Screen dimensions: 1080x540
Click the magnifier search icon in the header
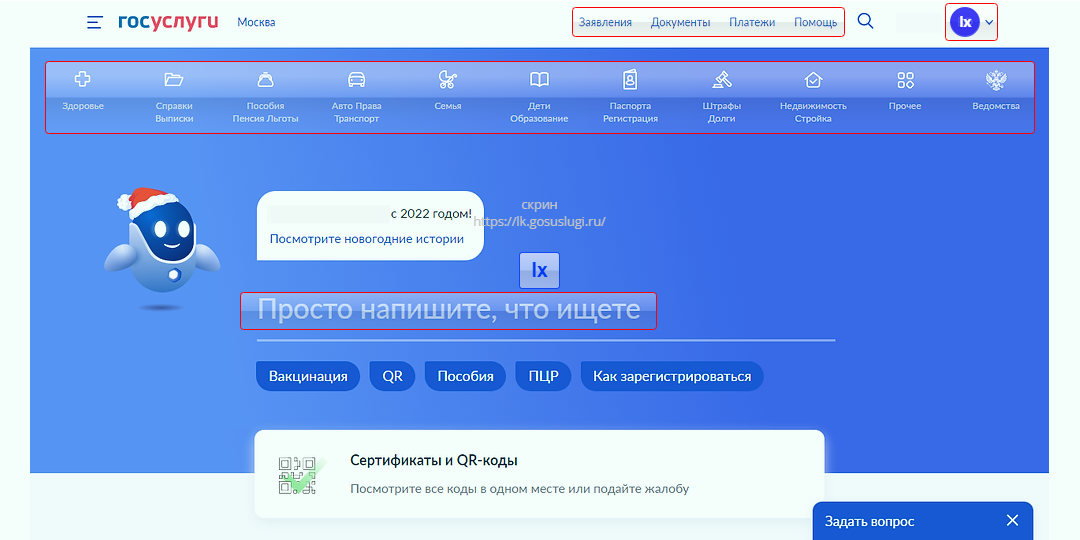pos(865,21)
